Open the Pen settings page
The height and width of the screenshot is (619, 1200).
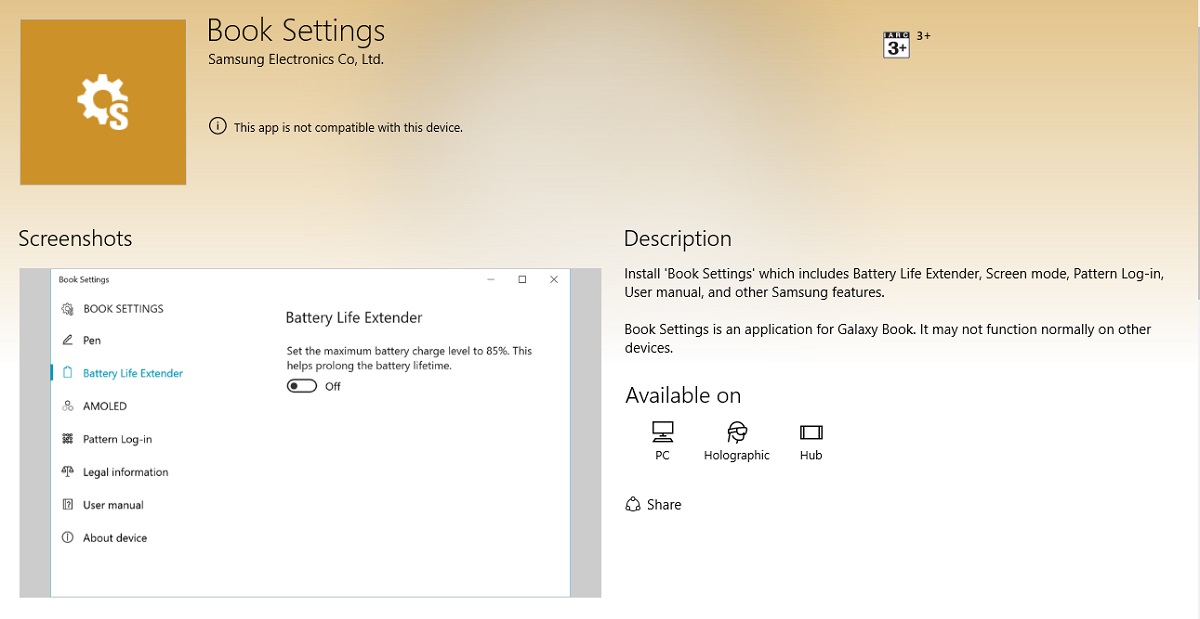[92, 340]
